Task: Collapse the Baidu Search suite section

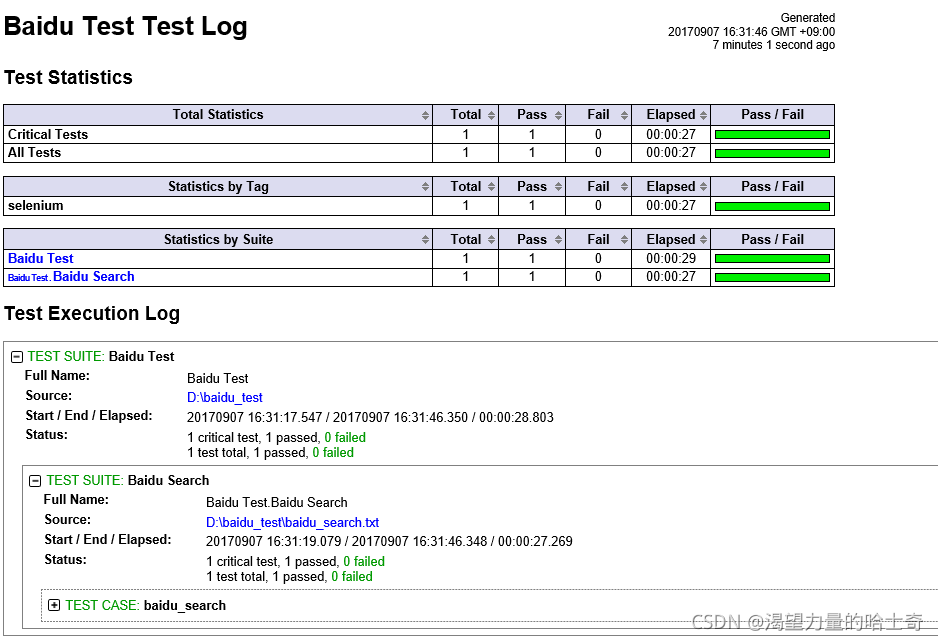Action: pyautogui.click(x=35, y=481)
